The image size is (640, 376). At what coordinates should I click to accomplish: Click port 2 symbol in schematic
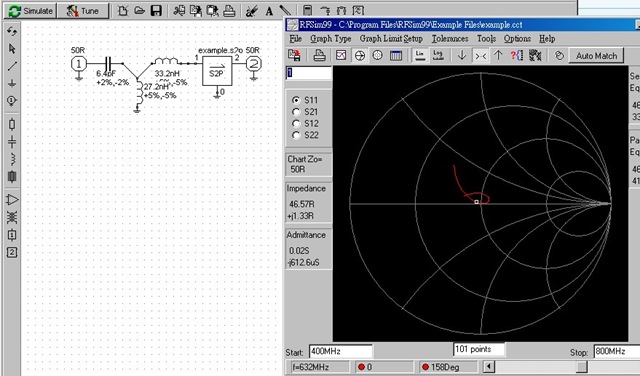pos(253,64)
